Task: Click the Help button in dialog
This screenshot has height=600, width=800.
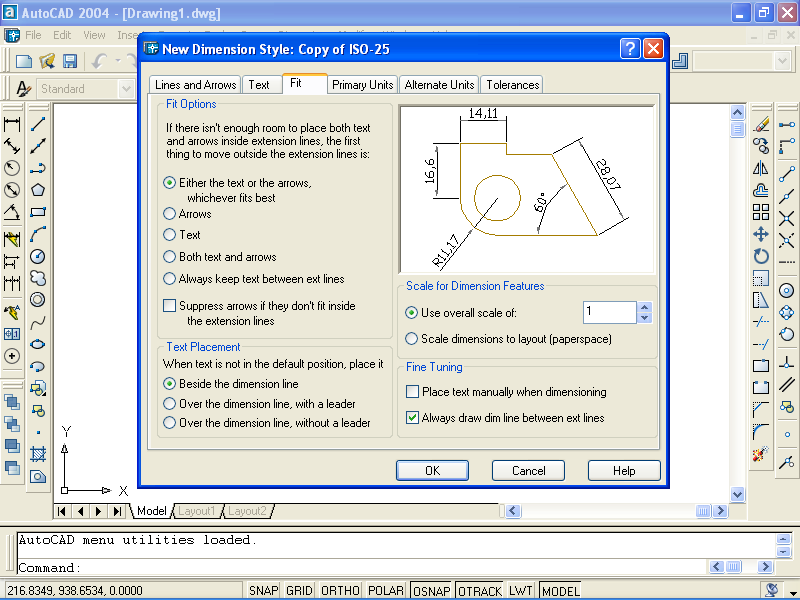Action: 624,470
